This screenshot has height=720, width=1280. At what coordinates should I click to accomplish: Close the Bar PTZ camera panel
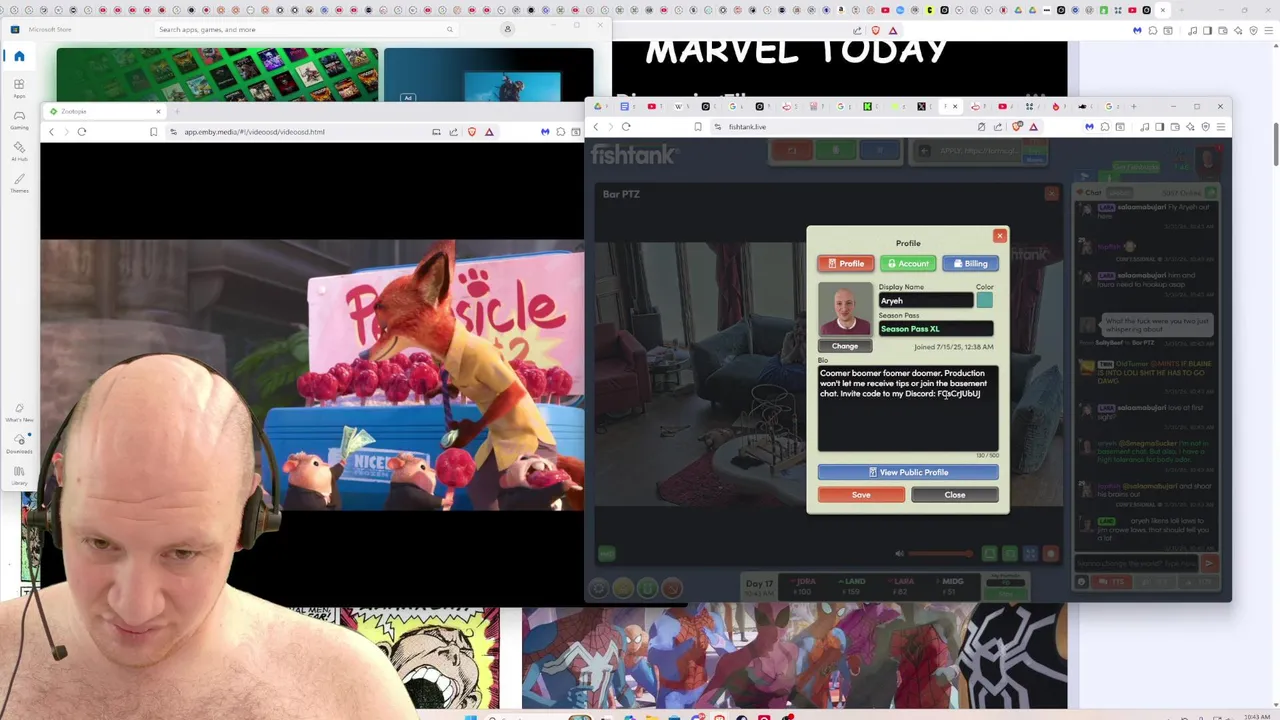coord(1051,194)
